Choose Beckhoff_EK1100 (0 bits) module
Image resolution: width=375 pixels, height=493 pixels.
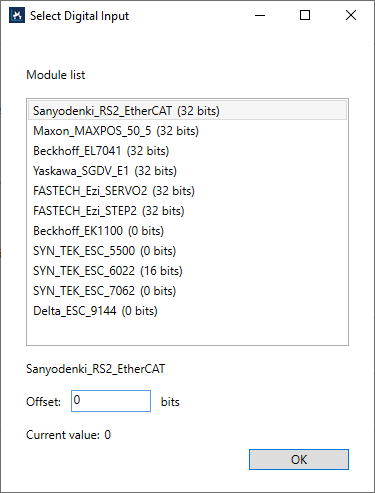point(187,231)
